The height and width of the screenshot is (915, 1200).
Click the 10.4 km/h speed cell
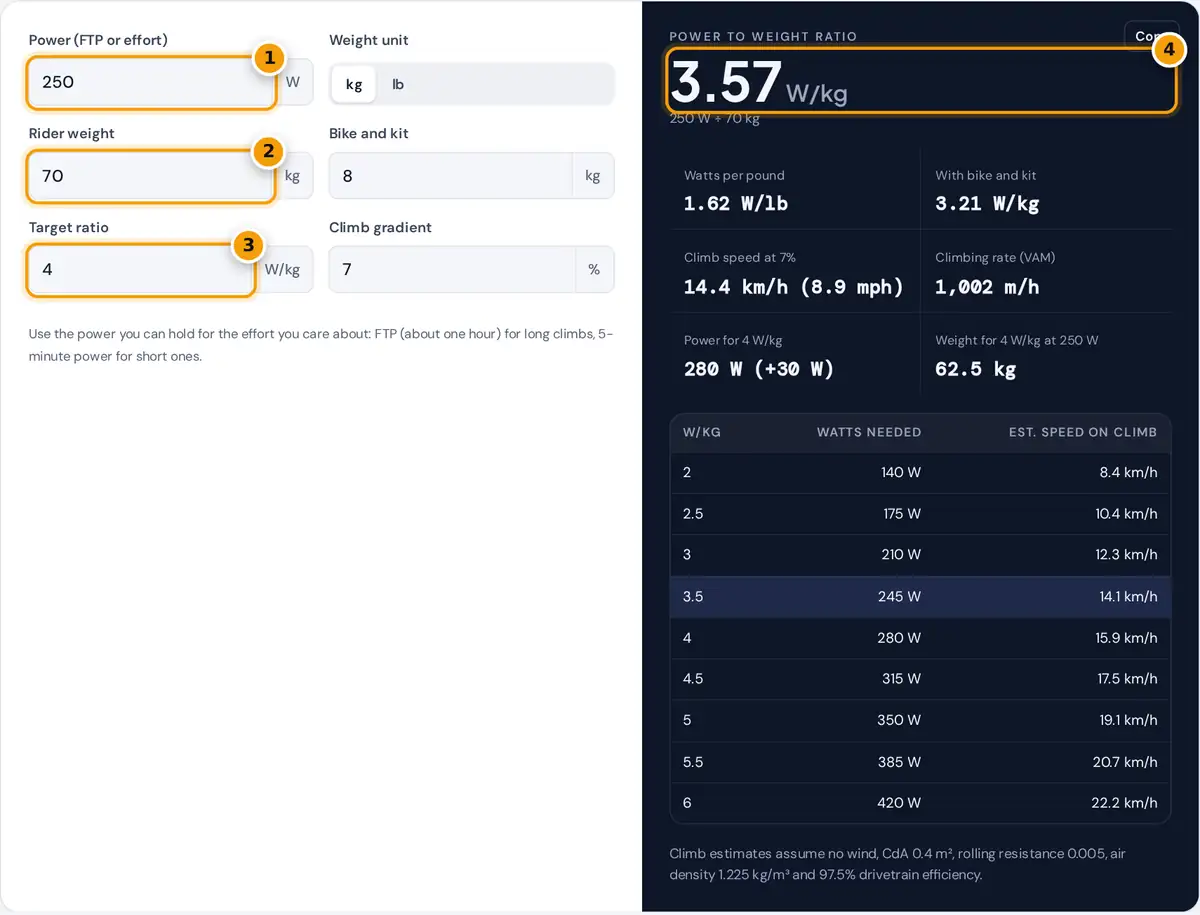[1126, 513]
